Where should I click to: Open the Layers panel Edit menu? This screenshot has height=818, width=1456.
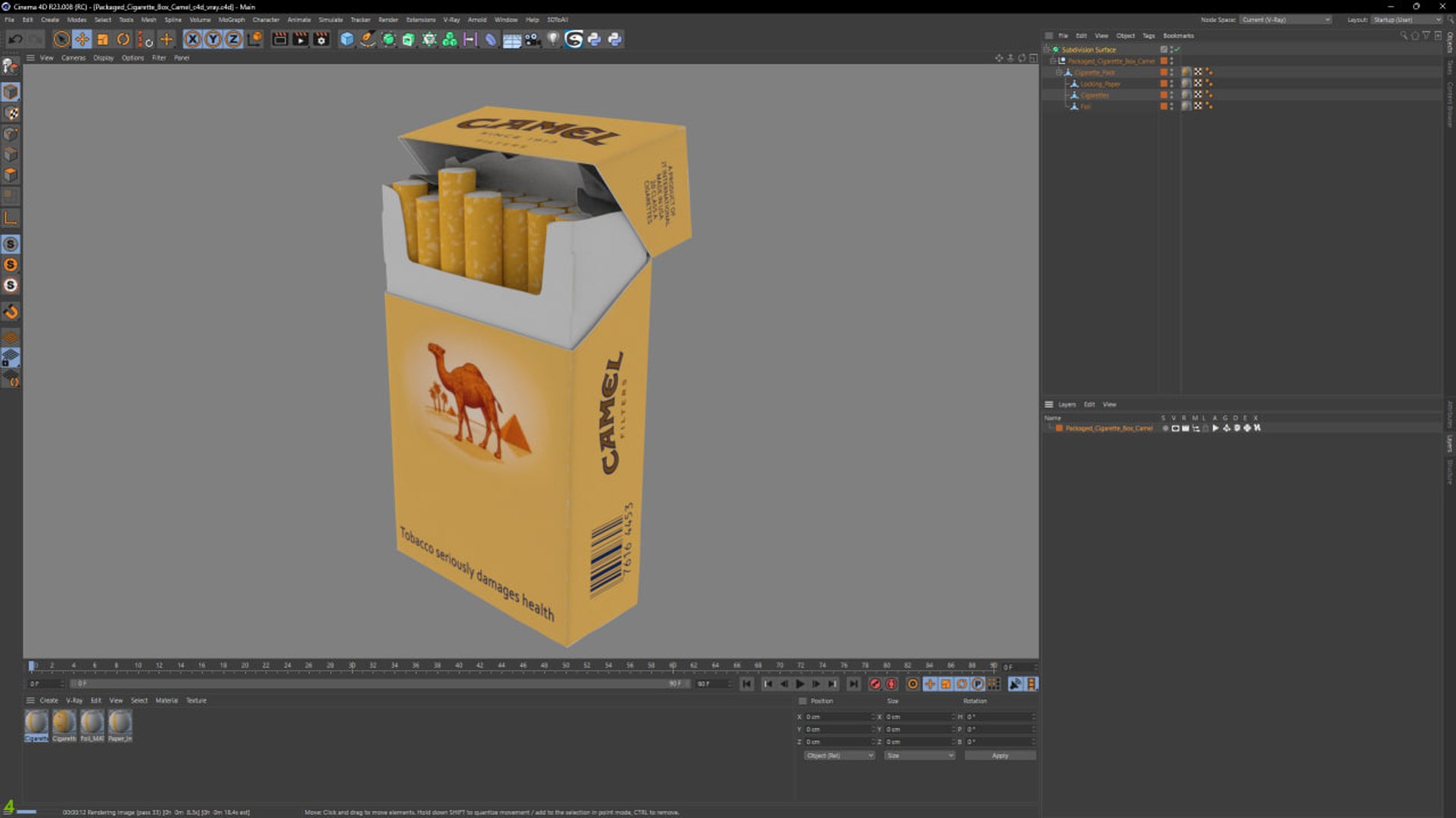(x=1089, y=405)
